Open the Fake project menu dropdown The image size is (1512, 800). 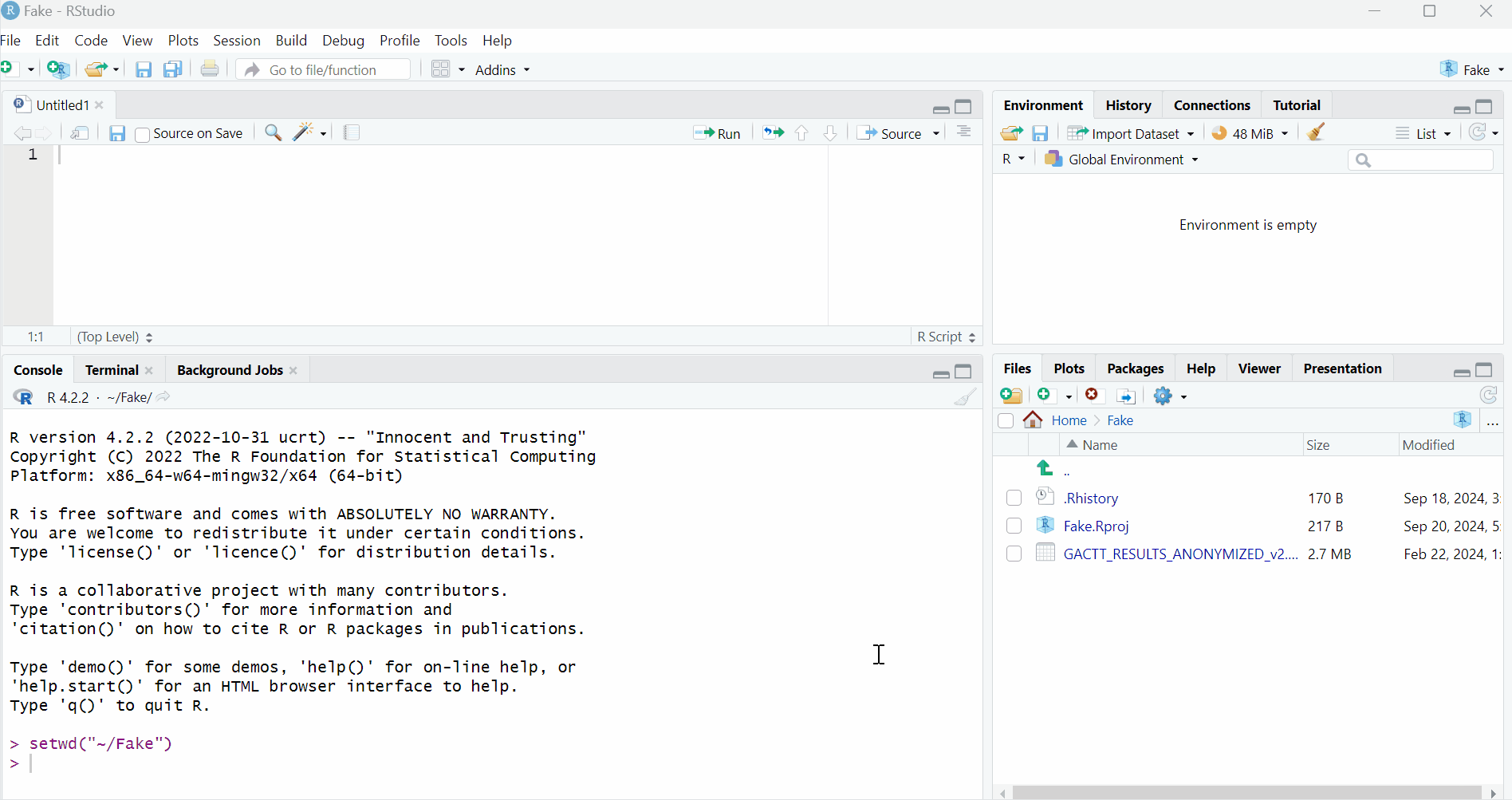tap(1472, 69)
